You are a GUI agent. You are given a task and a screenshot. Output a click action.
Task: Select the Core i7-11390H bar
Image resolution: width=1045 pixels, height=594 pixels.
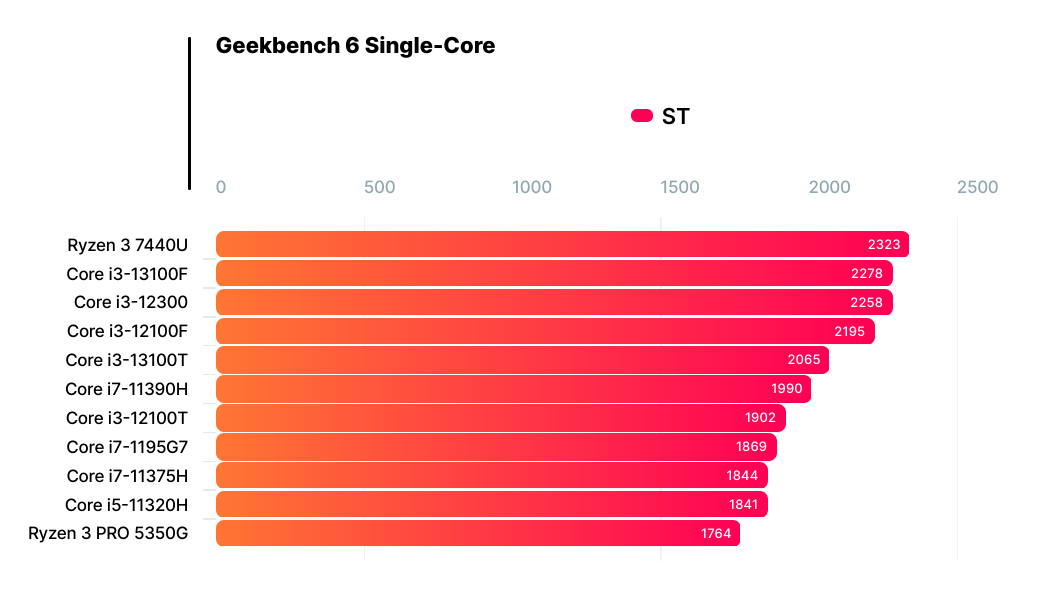513,389
